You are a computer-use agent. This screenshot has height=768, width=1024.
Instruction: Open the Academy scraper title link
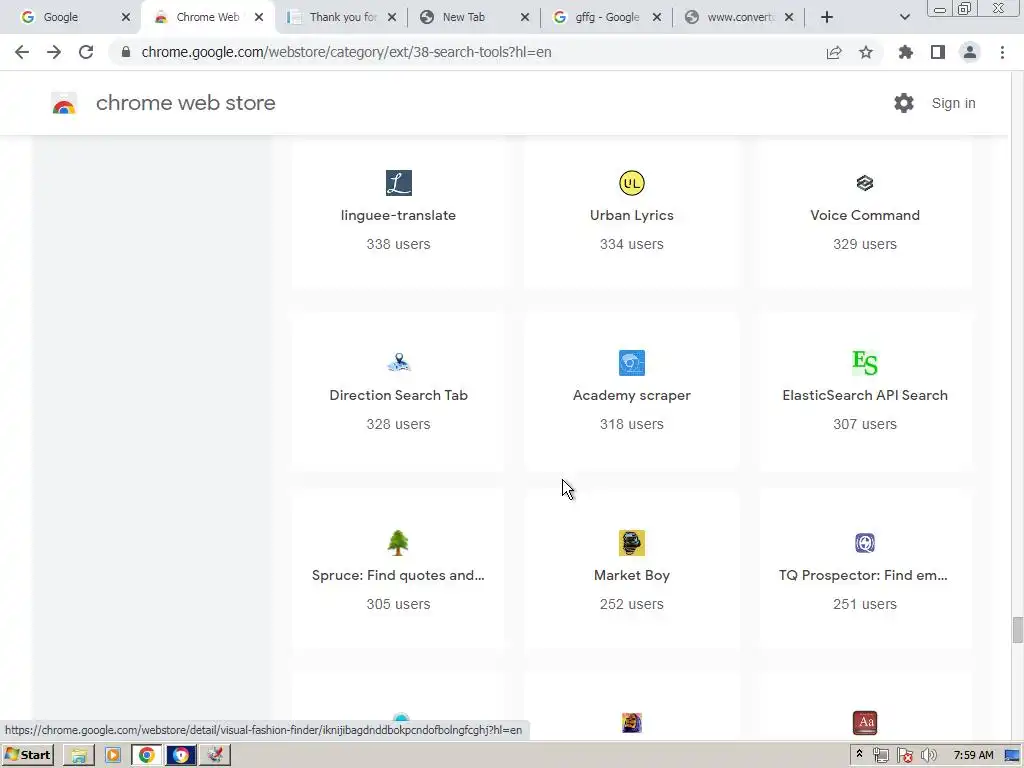pyautogui.click(x=632, y=395)
